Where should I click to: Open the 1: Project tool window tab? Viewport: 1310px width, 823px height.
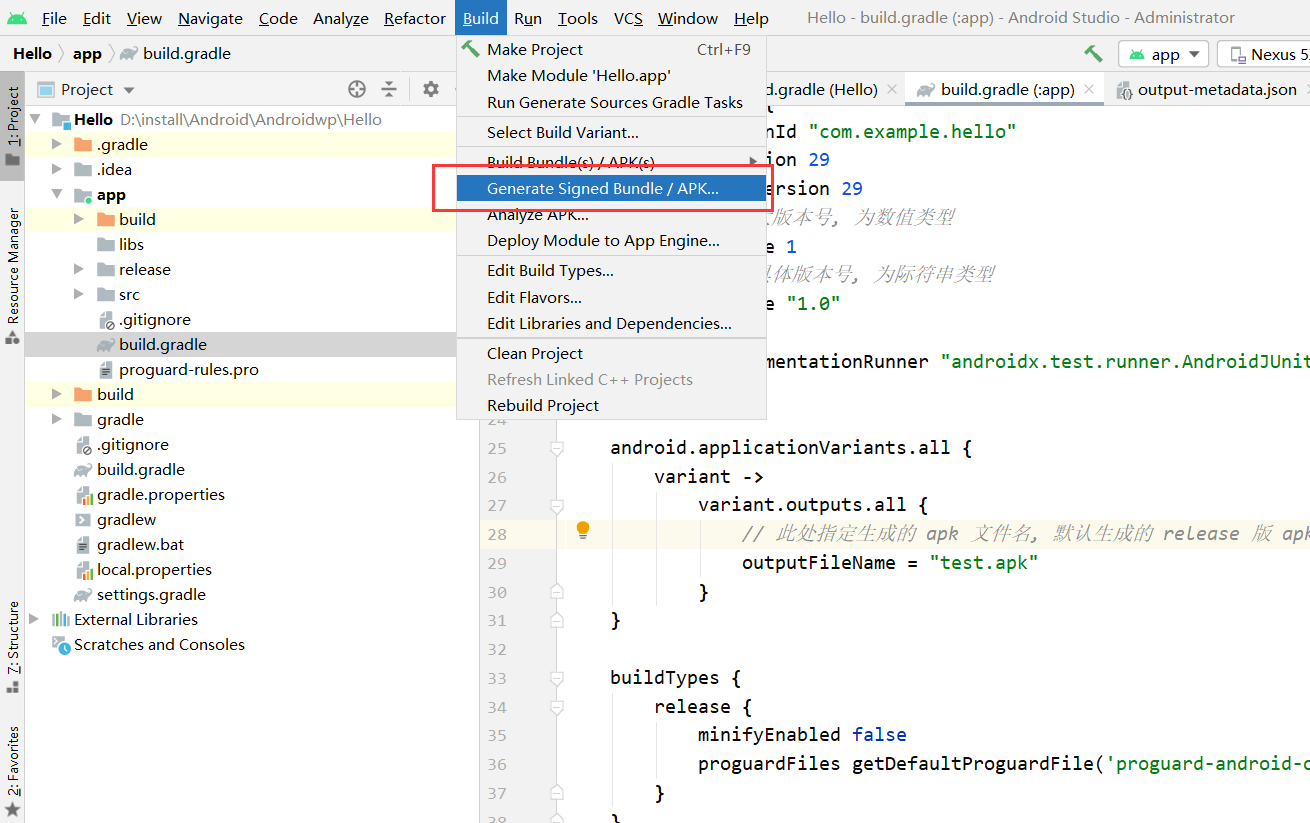click(13, 125)
